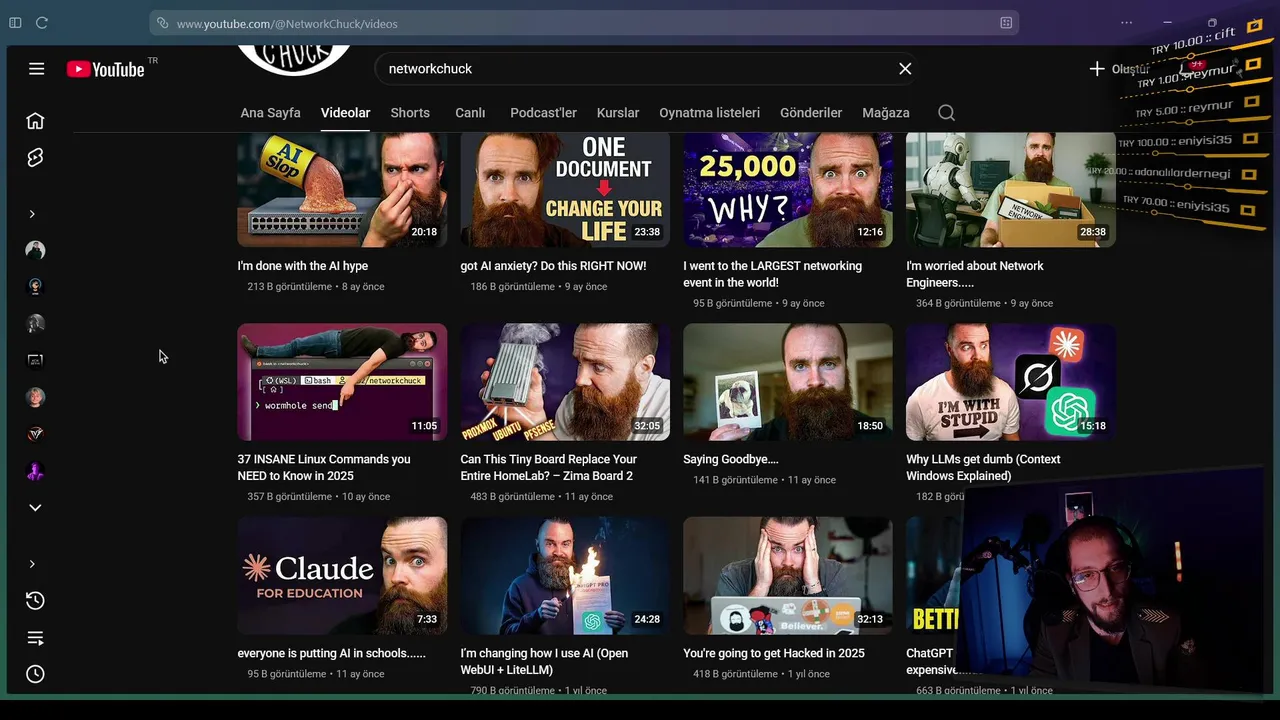1280x720 pixels.
Task: Open title Why LLMs get dumb
Action: point(983,467)
